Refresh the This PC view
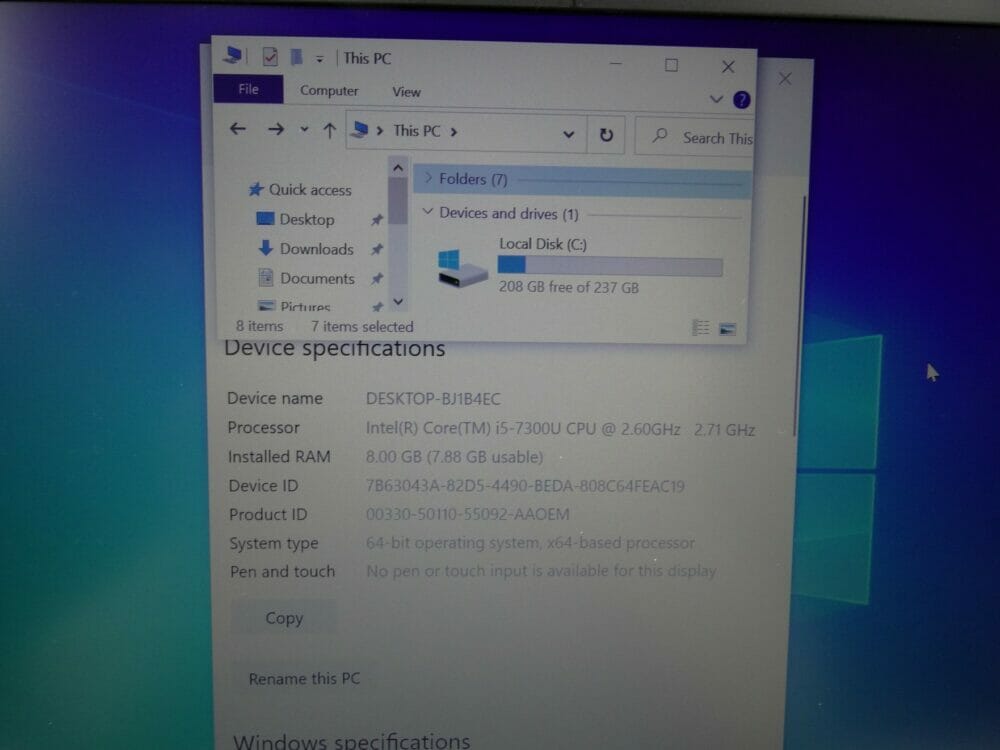This screenshot has width=1000, height=750. (x=606, y=135)
